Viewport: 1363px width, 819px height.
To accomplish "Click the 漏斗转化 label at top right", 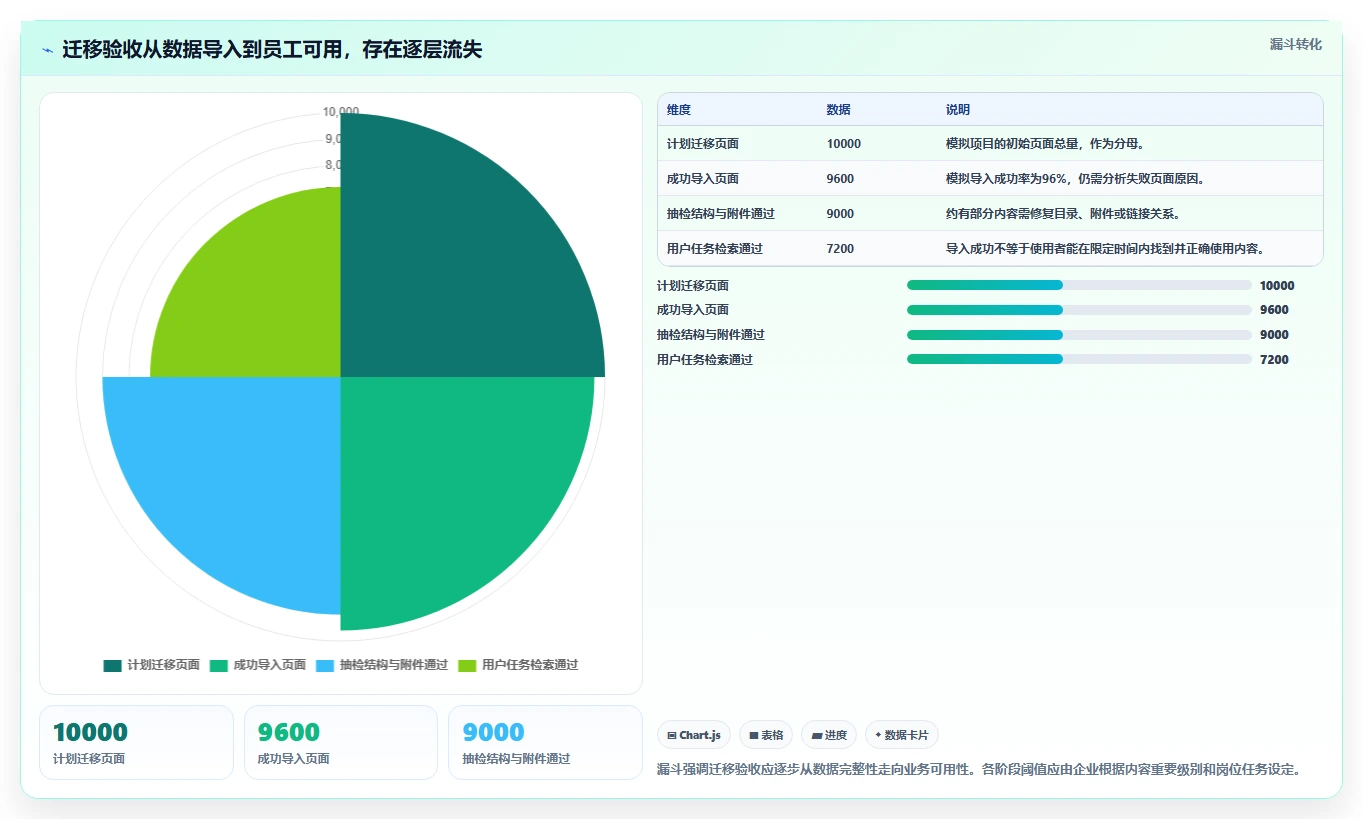I will pos(1296,44).
